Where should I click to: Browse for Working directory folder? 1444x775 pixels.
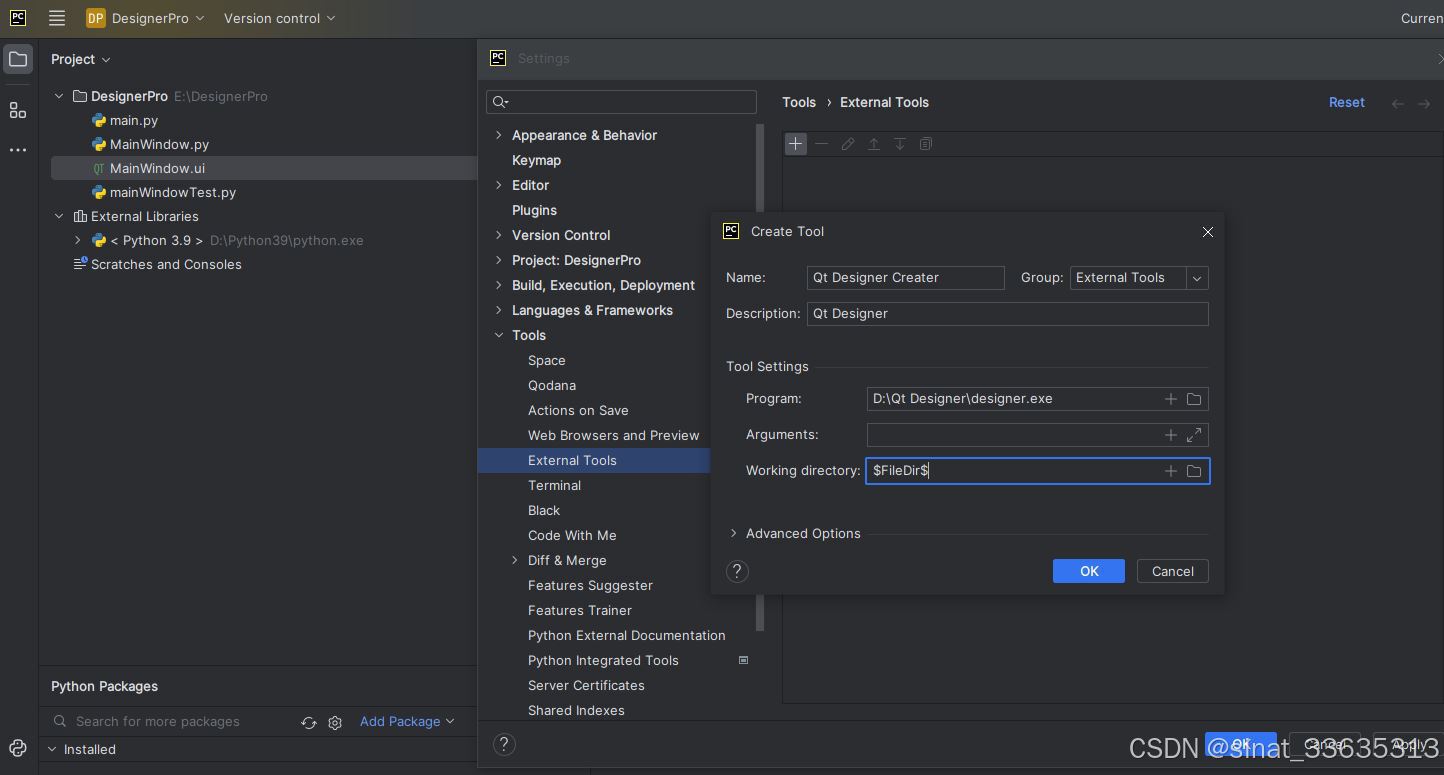(x=1194, y=471)
